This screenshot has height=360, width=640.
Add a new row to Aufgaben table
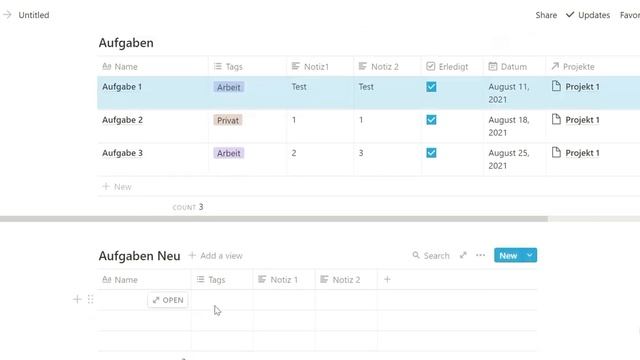117,187
